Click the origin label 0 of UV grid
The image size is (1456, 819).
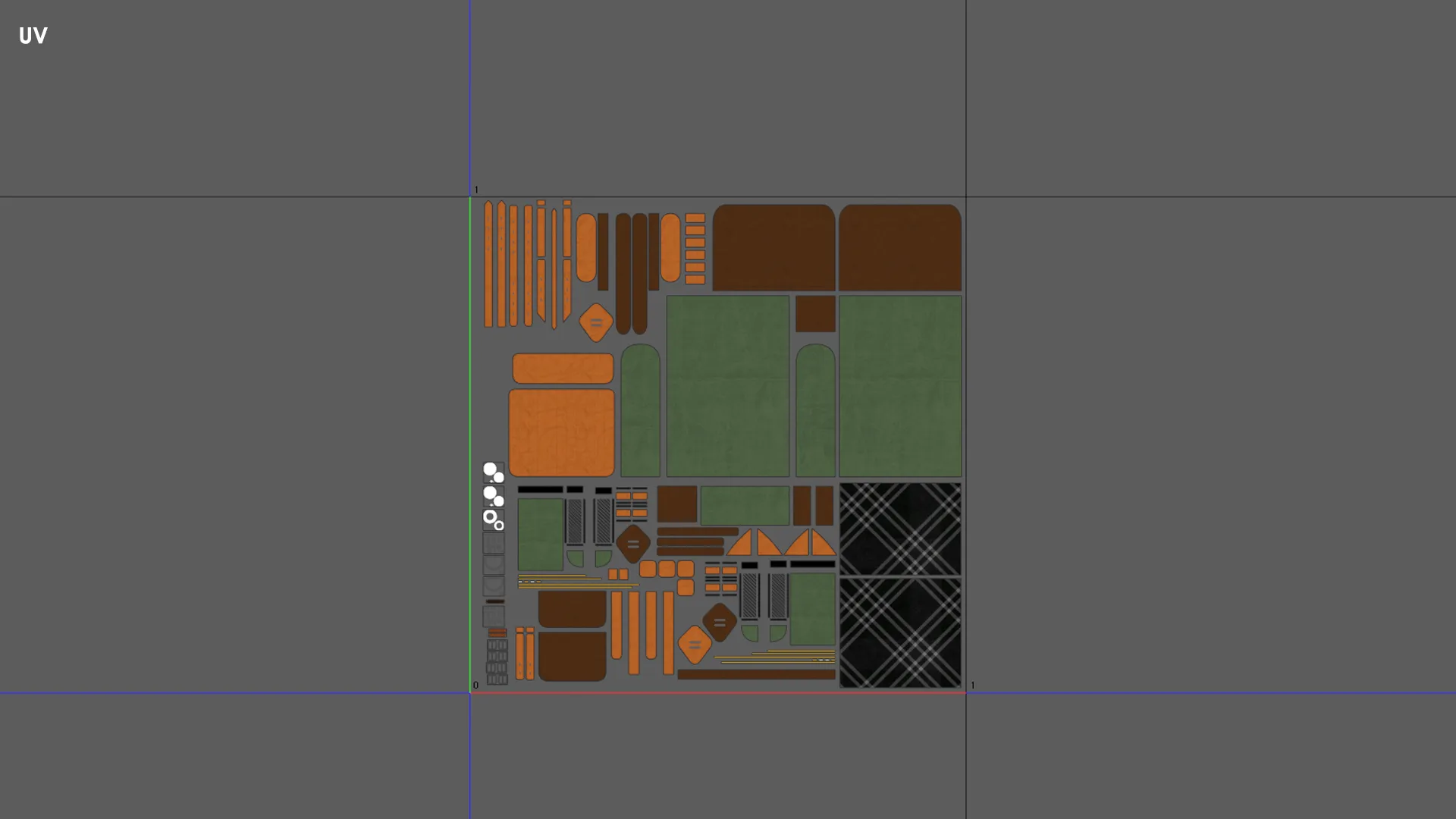pos(475,685)
